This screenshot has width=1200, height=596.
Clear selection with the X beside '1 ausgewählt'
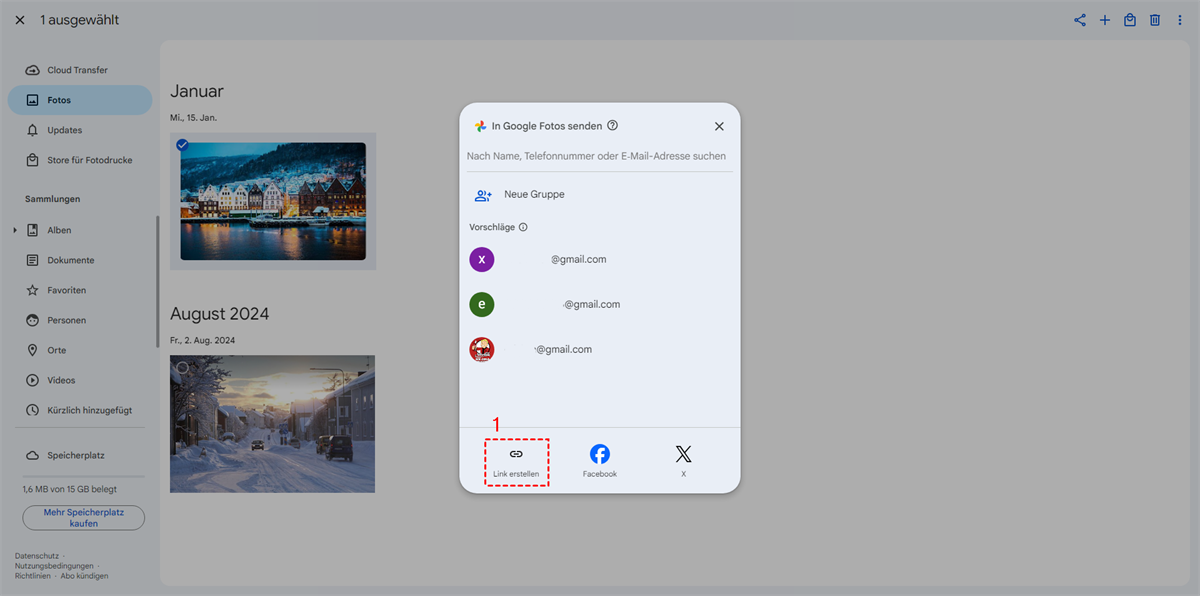tap(20, 20)
